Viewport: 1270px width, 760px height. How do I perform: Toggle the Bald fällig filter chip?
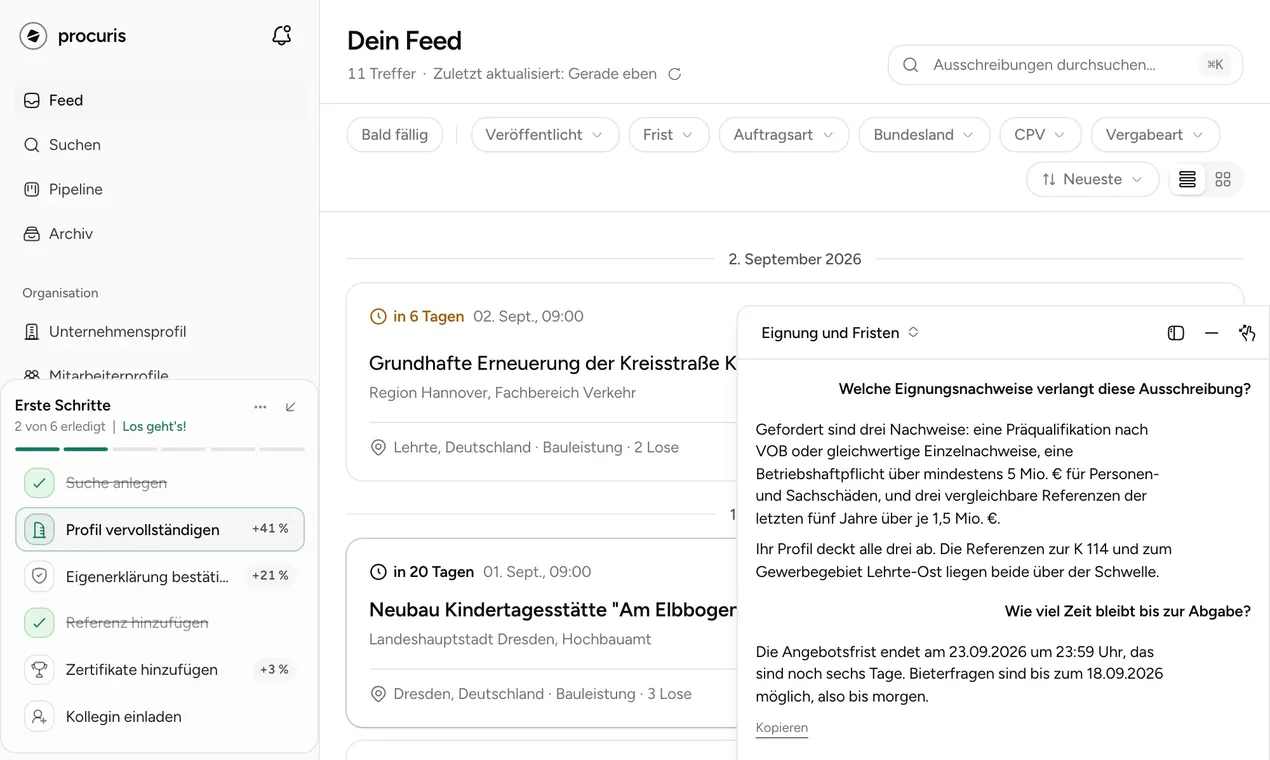pyautogui.click(x=395, y=135)
